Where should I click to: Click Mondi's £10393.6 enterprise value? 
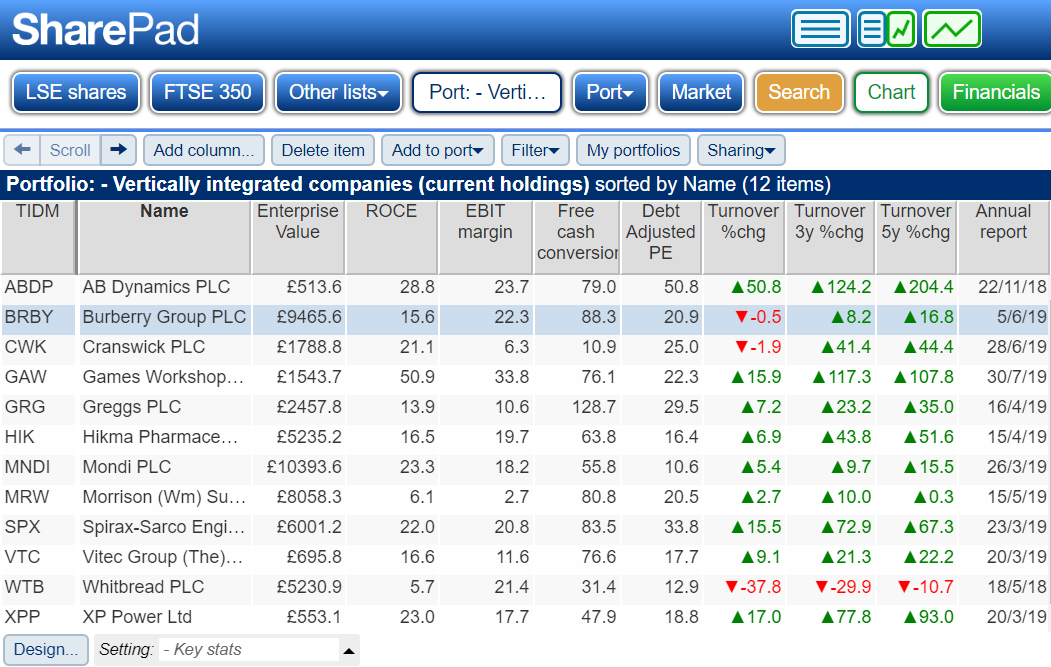coord(304,467)
